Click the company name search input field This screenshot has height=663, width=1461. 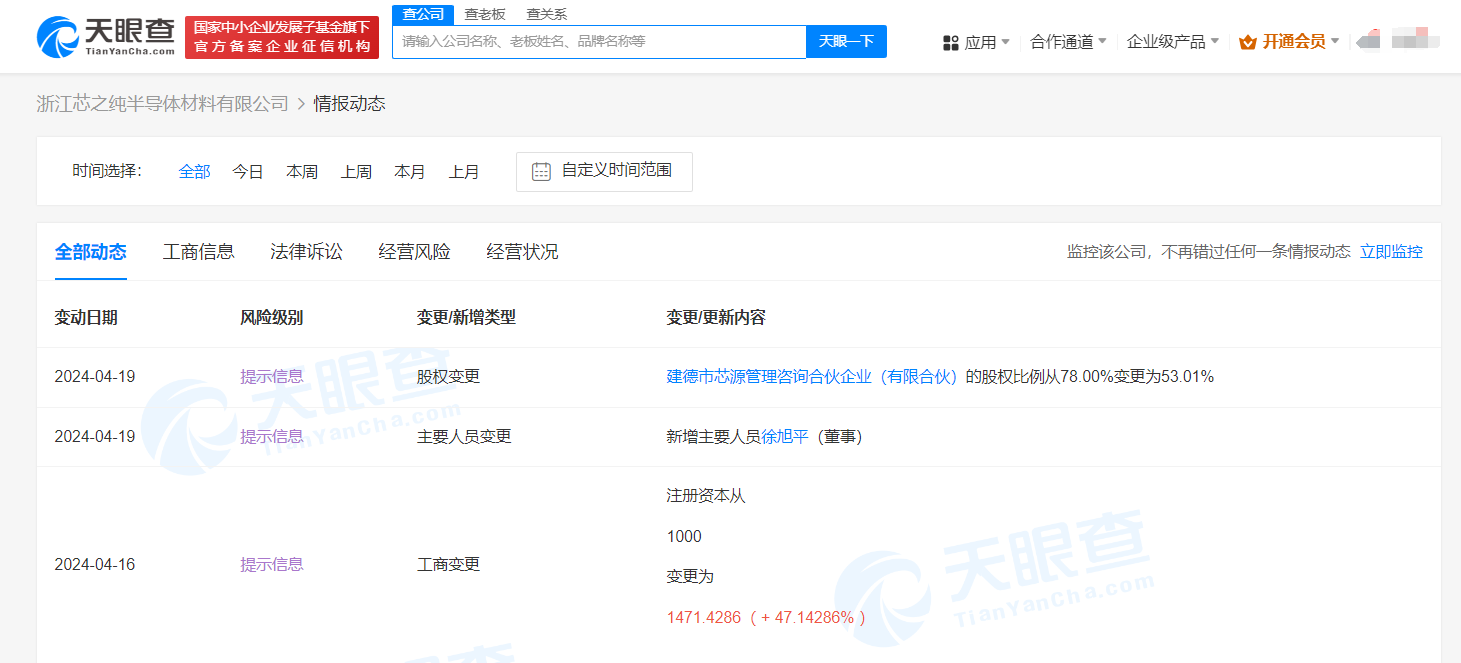(598, 42)
